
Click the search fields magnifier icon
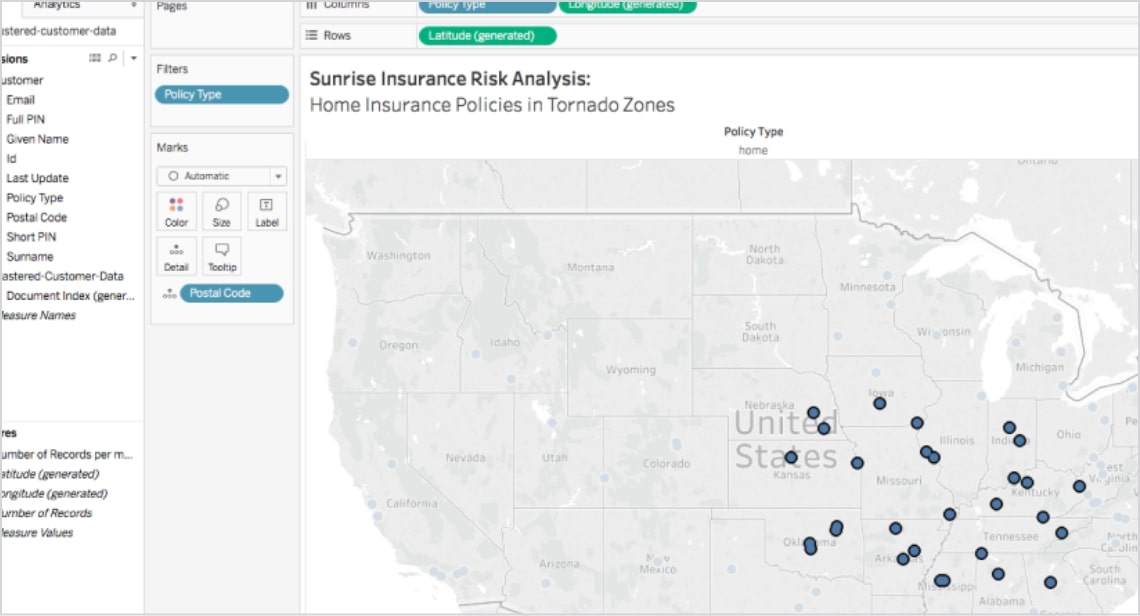click(x=112, y=59)
